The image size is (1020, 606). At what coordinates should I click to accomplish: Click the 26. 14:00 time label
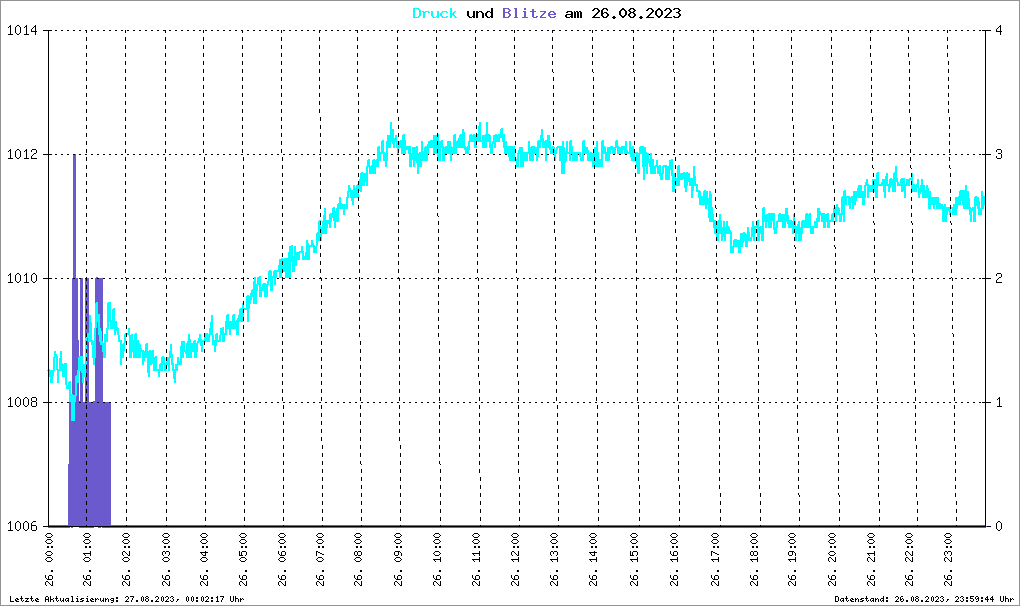pos(593,559)
